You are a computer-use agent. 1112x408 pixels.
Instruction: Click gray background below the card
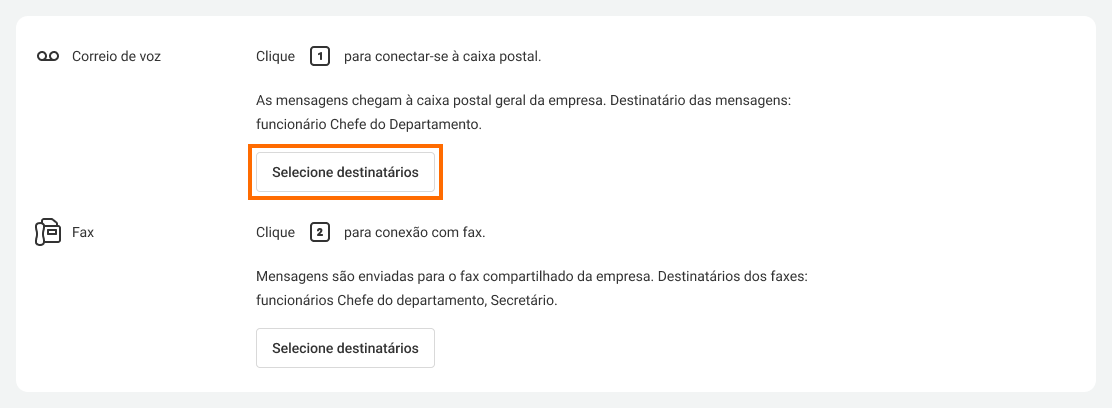tap(556, 401)
